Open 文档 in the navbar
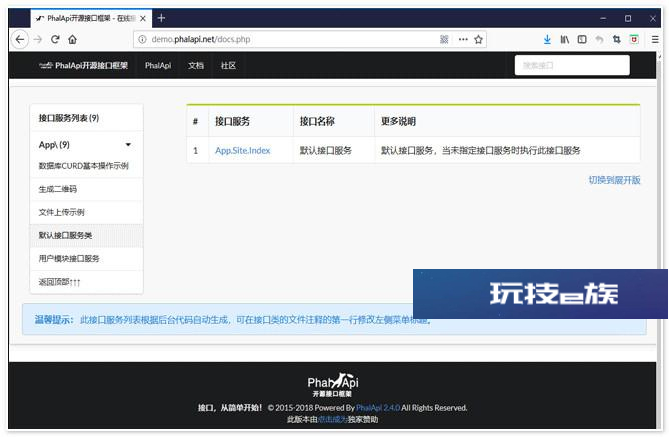The height and width of the screenshot is (437, 669). 196,65
